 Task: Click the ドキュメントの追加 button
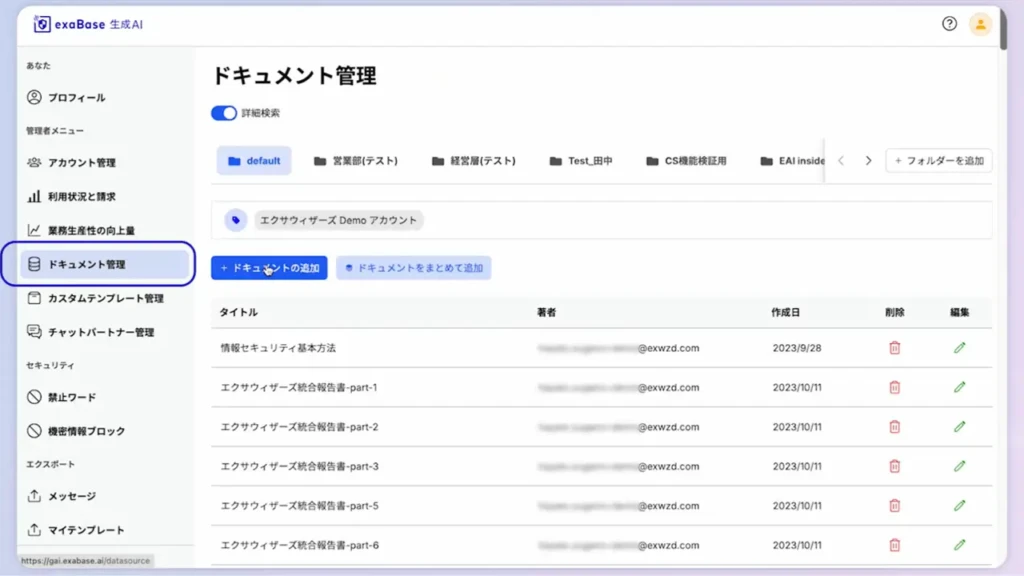(x=269, y=267)
